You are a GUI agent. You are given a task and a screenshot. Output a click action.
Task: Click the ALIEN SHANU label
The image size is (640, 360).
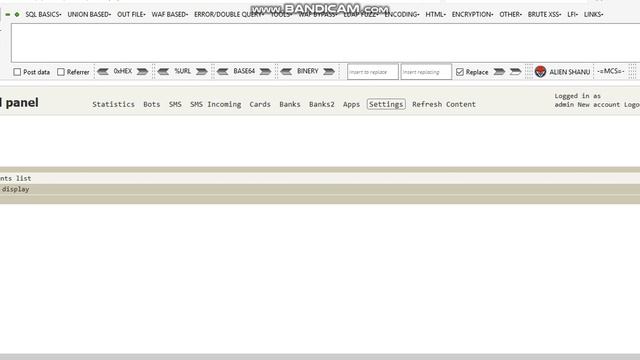tap(569, 72)
